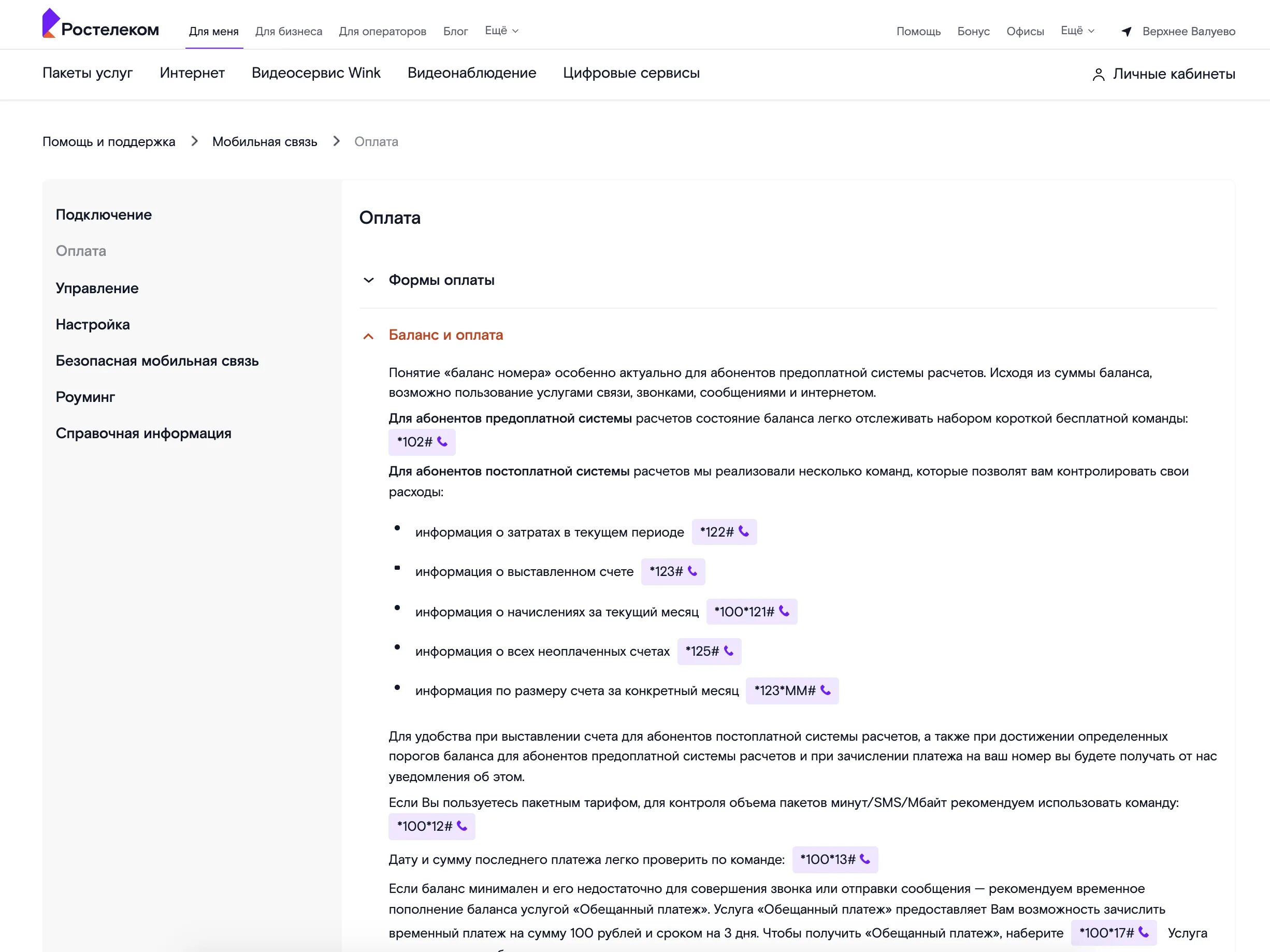Click the location arrow icon by Верхнее Валуево

click(1127, 32)
